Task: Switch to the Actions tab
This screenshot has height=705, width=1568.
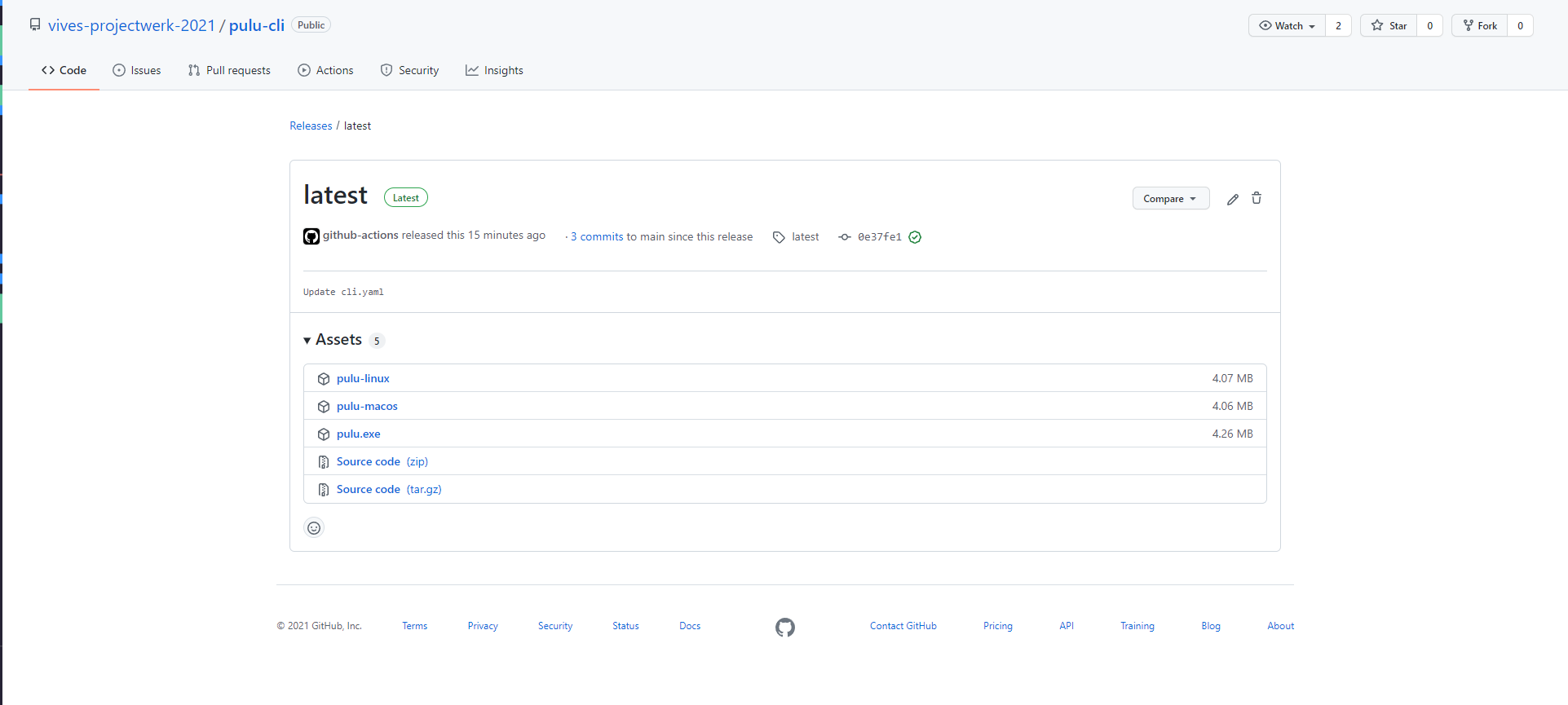Action: pos(325,70)
